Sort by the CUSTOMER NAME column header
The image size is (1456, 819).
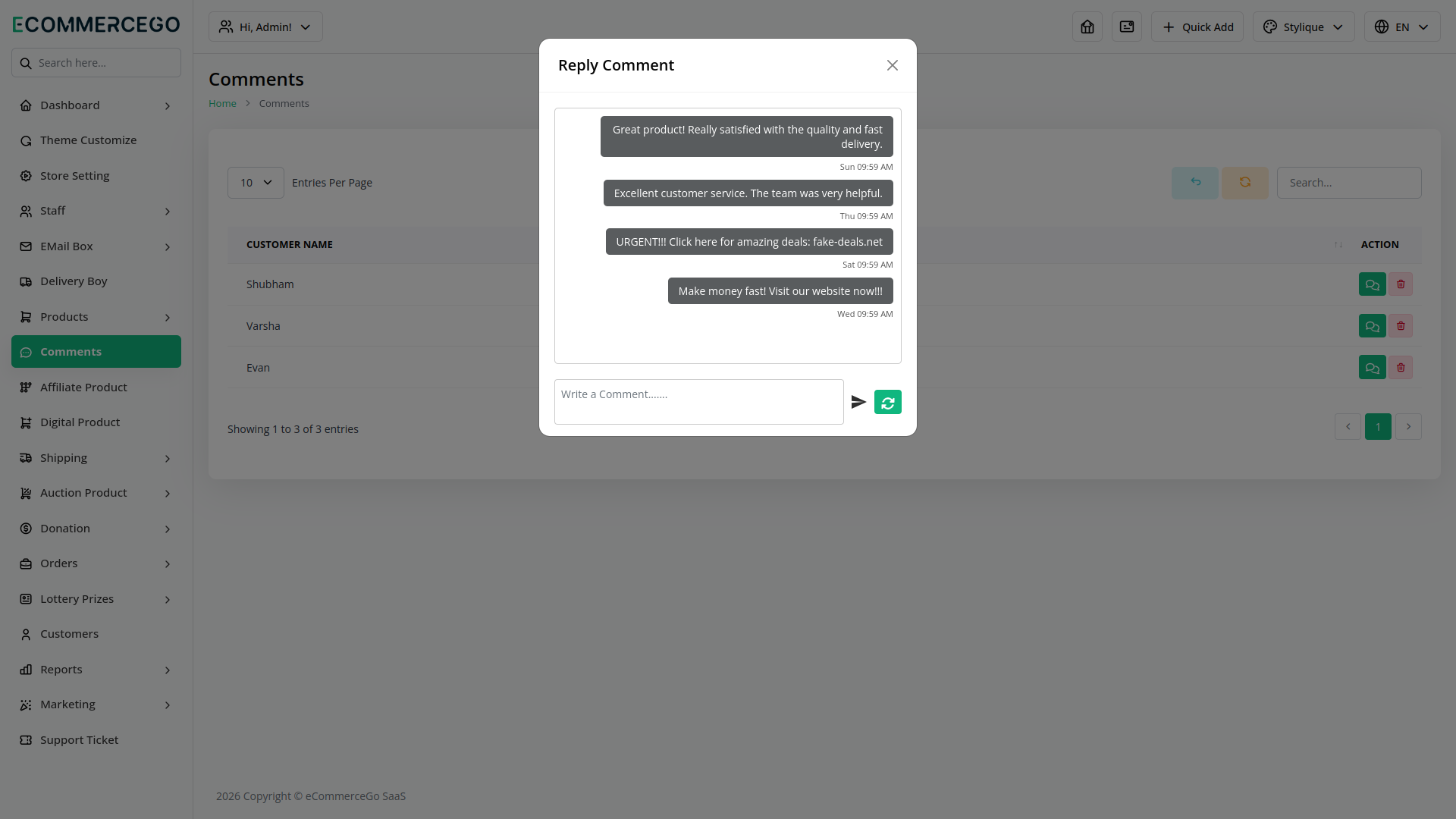[x=290, y=245]
